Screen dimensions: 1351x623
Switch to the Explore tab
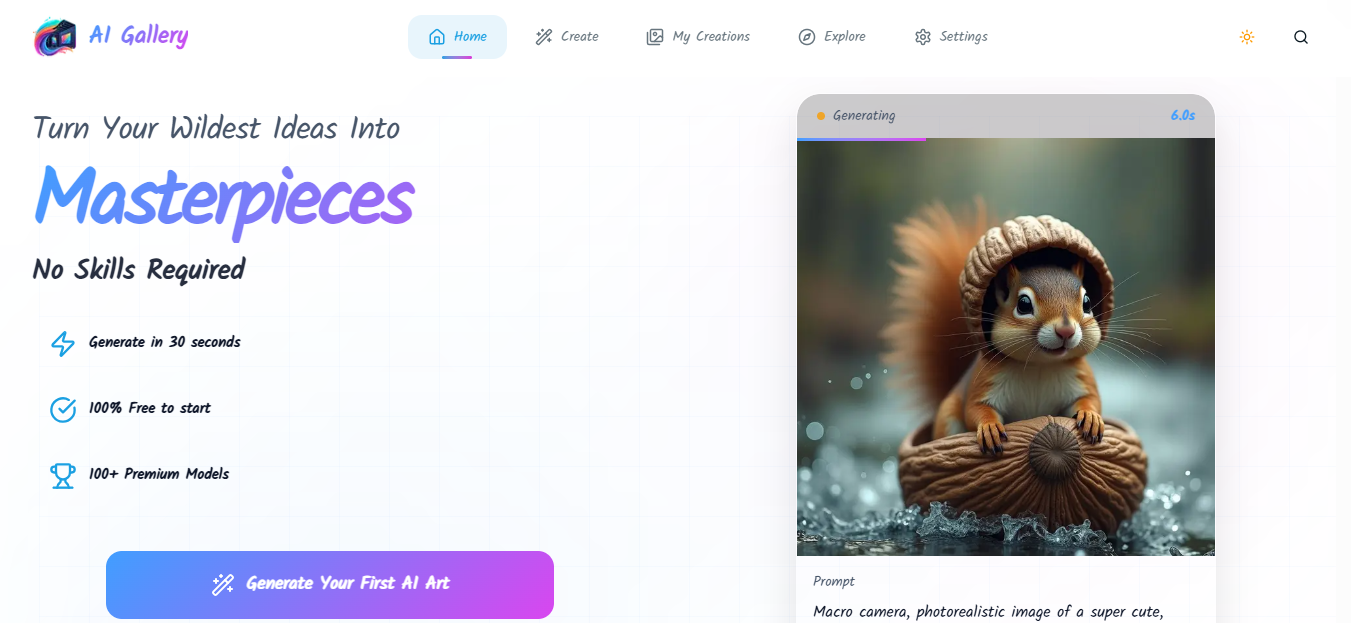tap(832, 37)
